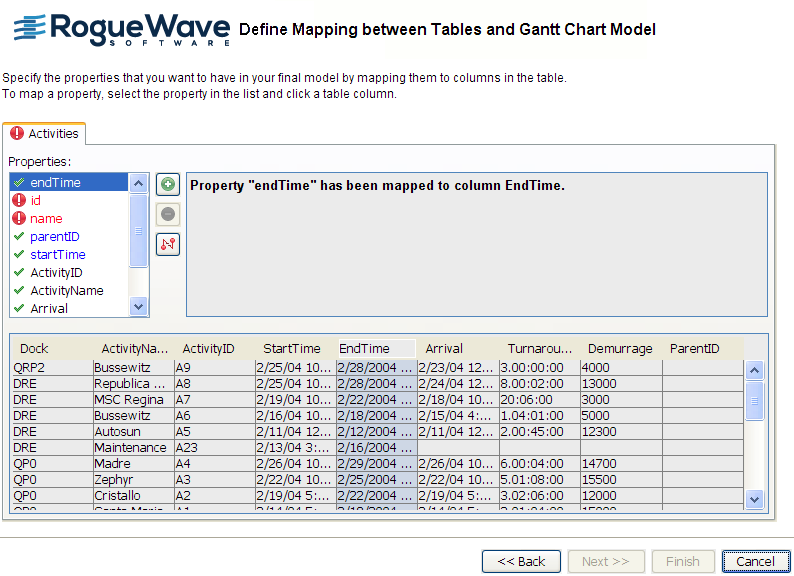This screenshot has width=794, height=576.
Task: Click the red mapping link icon button
Action: click(168, 244)
